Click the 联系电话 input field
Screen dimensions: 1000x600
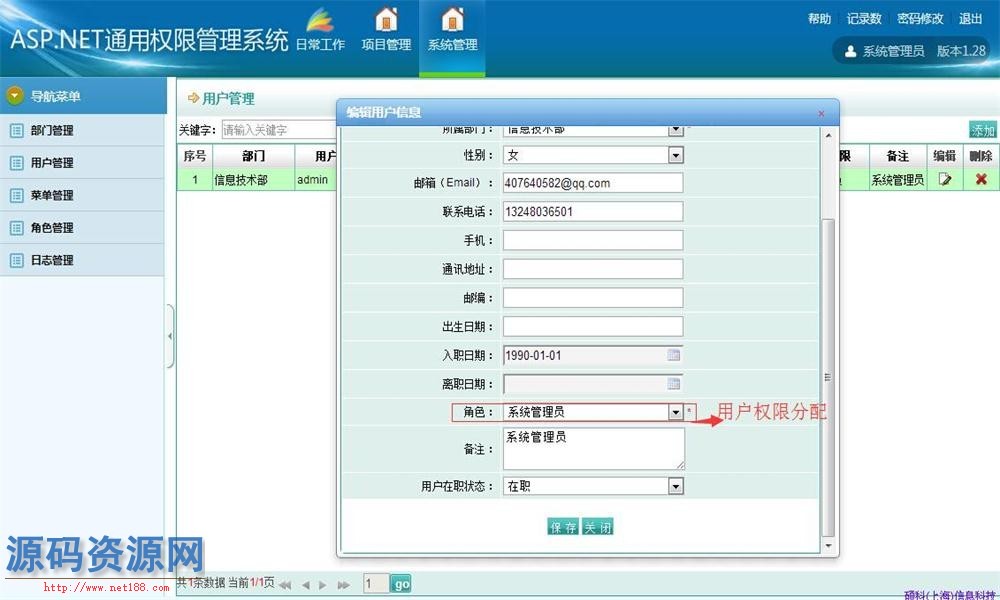[593, 212]
